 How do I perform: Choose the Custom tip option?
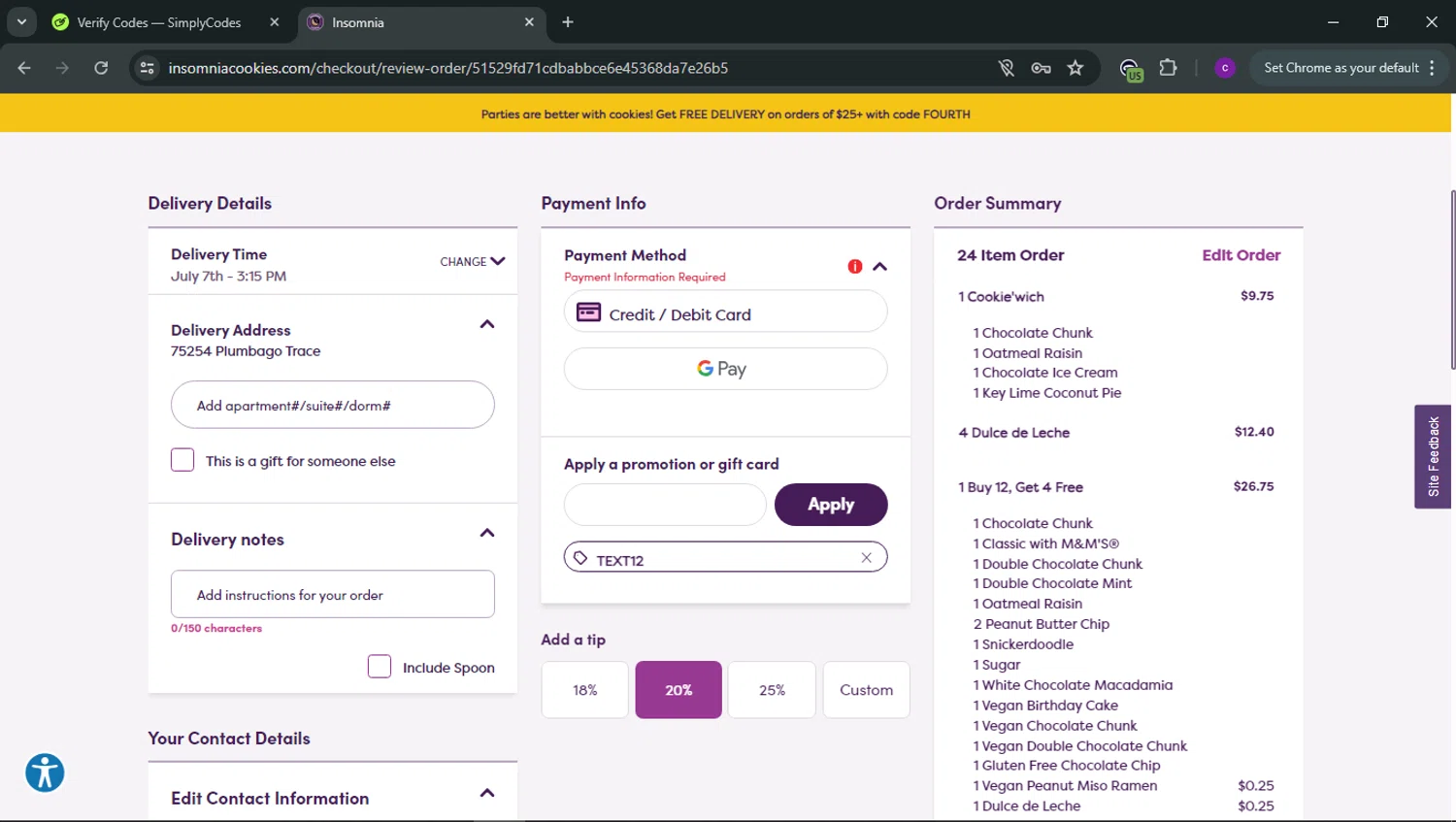click(x=866, y=690)
